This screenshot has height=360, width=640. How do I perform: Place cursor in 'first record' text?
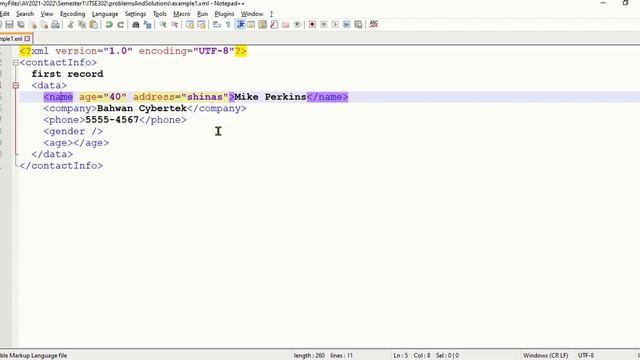pyautogui.click(x=67, y=74)
